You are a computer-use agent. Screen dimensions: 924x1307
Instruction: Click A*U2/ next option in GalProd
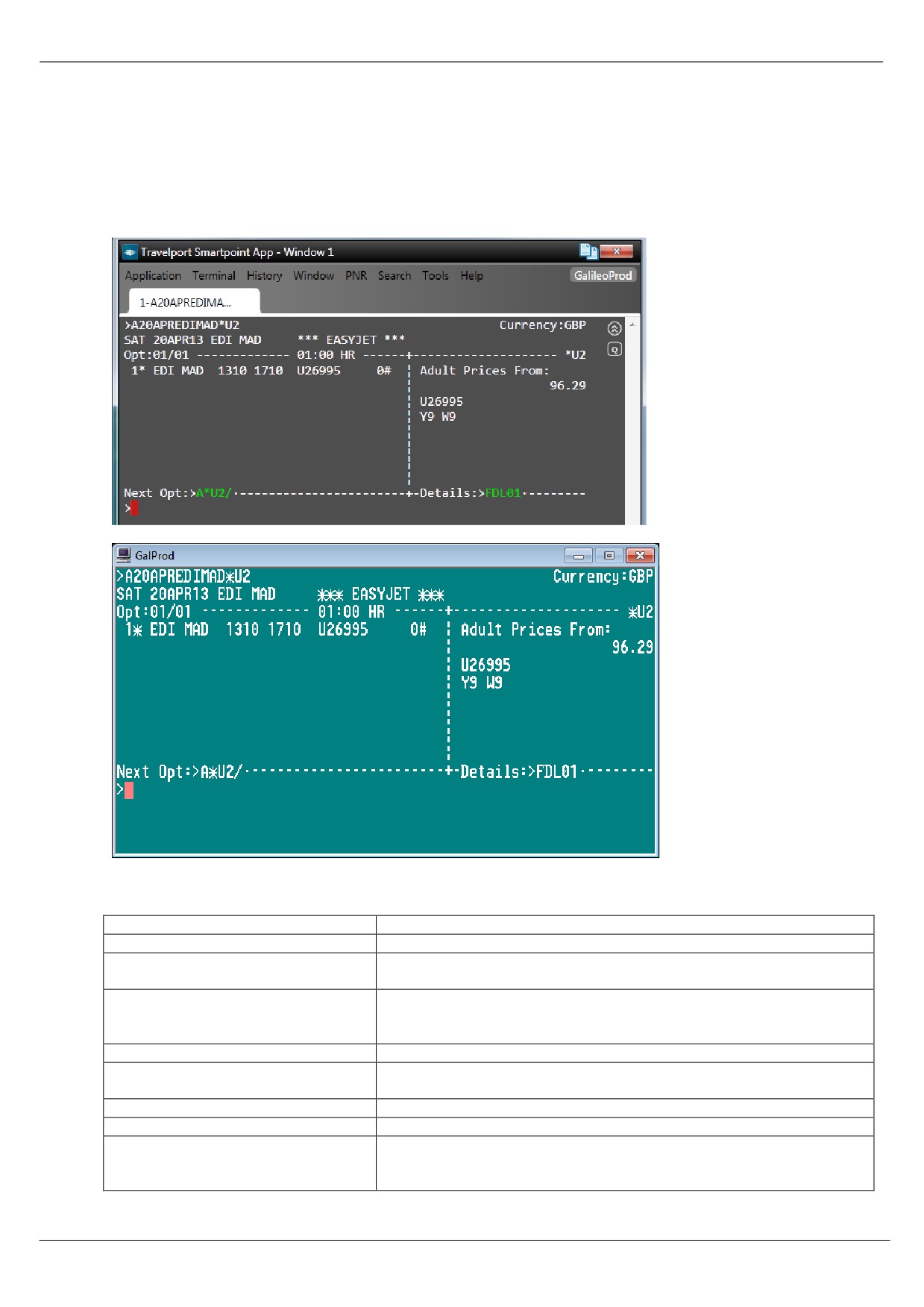(221, 771)
